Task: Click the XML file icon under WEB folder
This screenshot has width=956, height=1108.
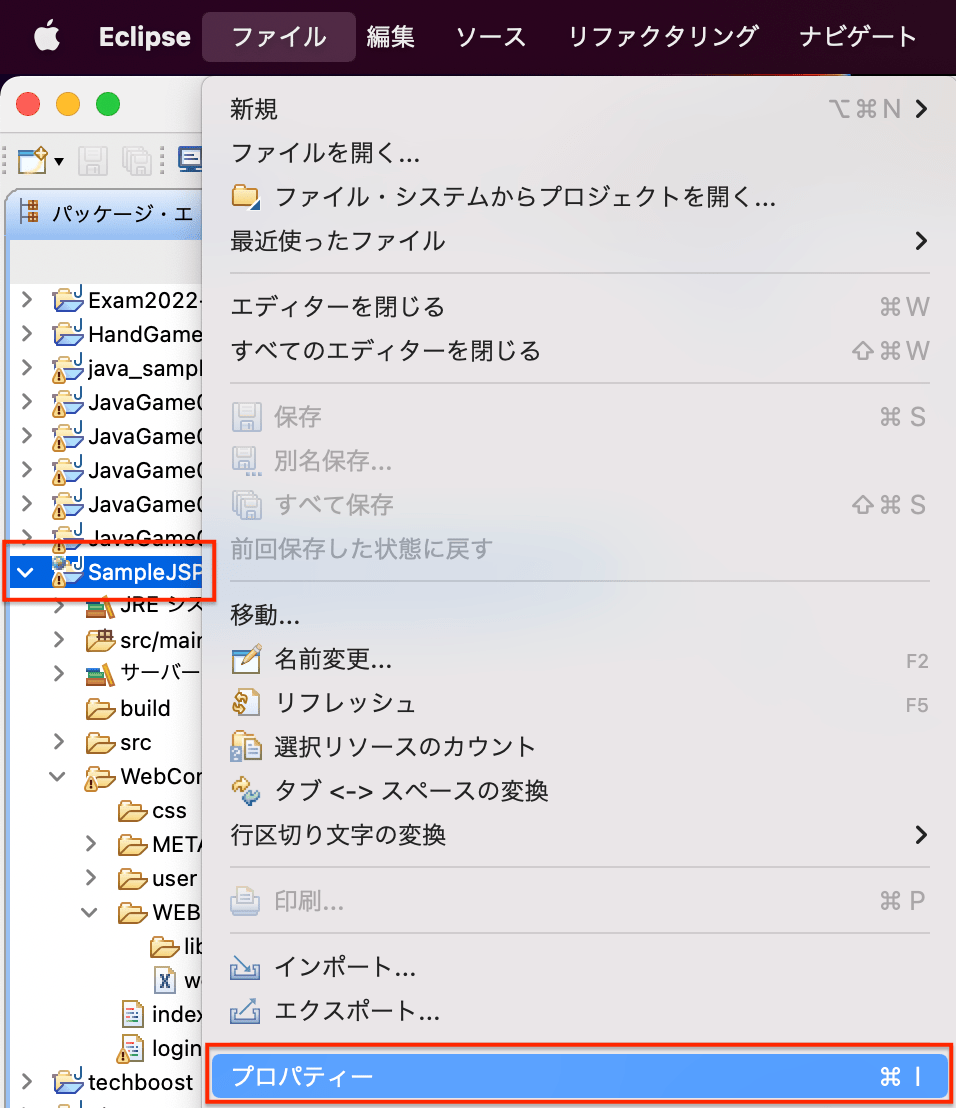Action: tap(165, 980)
